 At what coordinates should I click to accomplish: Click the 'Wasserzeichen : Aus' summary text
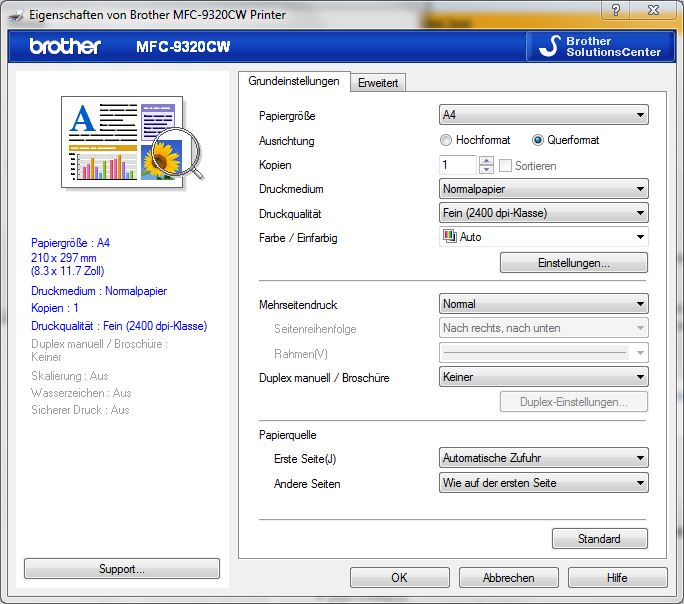81,393
